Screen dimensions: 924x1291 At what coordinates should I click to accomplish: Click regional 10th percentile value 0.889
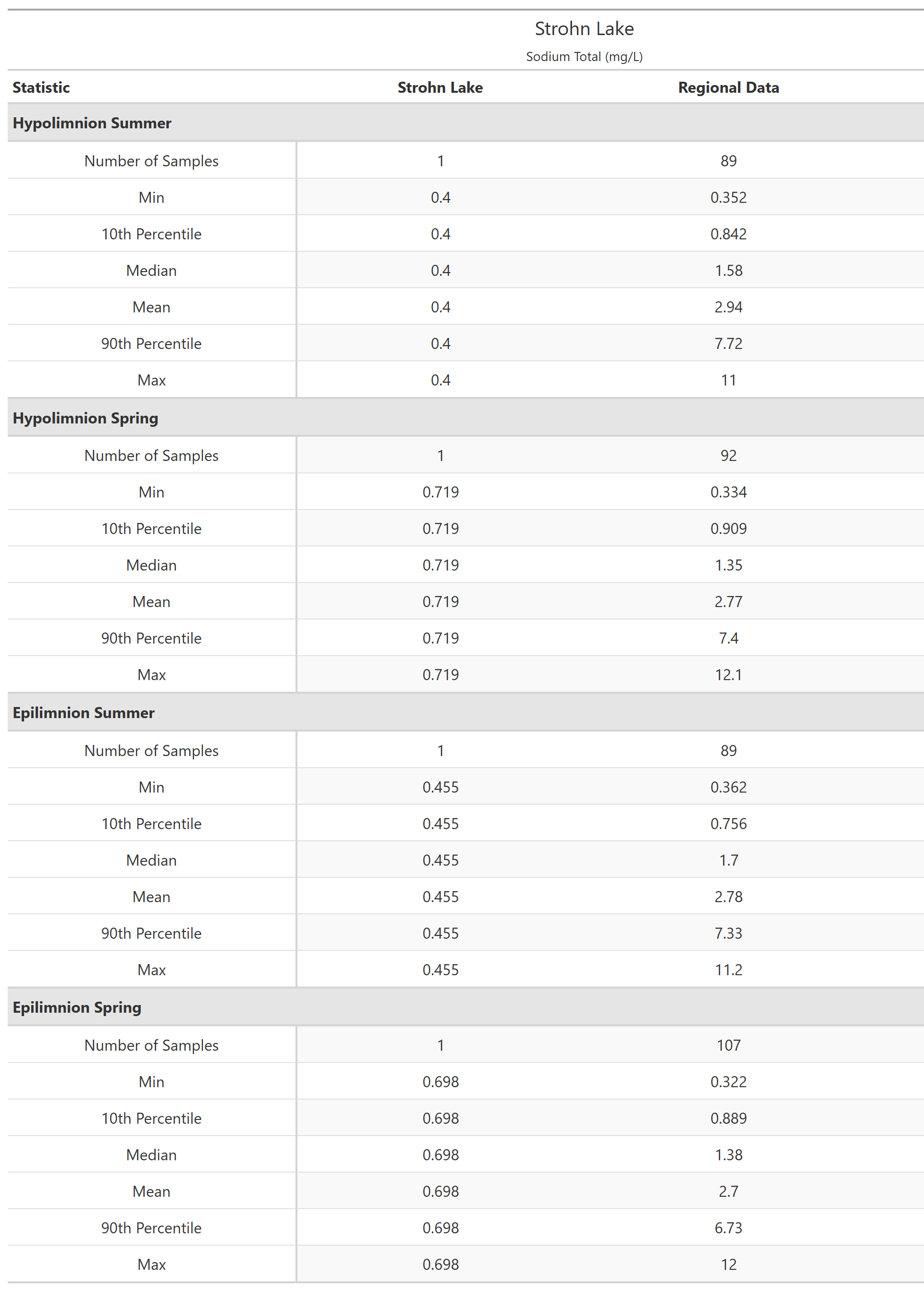(x=728, y=1118)
